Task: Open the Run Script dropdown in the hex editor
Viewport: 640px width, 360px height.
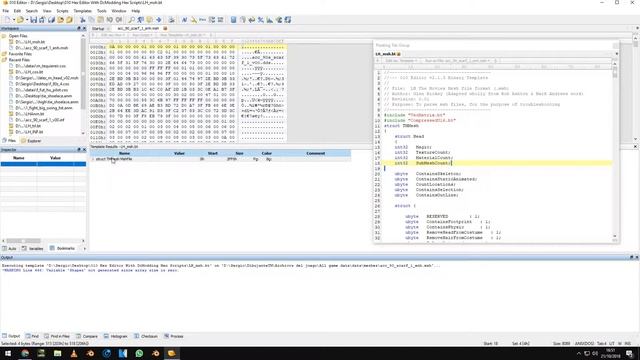Action: 142,36
